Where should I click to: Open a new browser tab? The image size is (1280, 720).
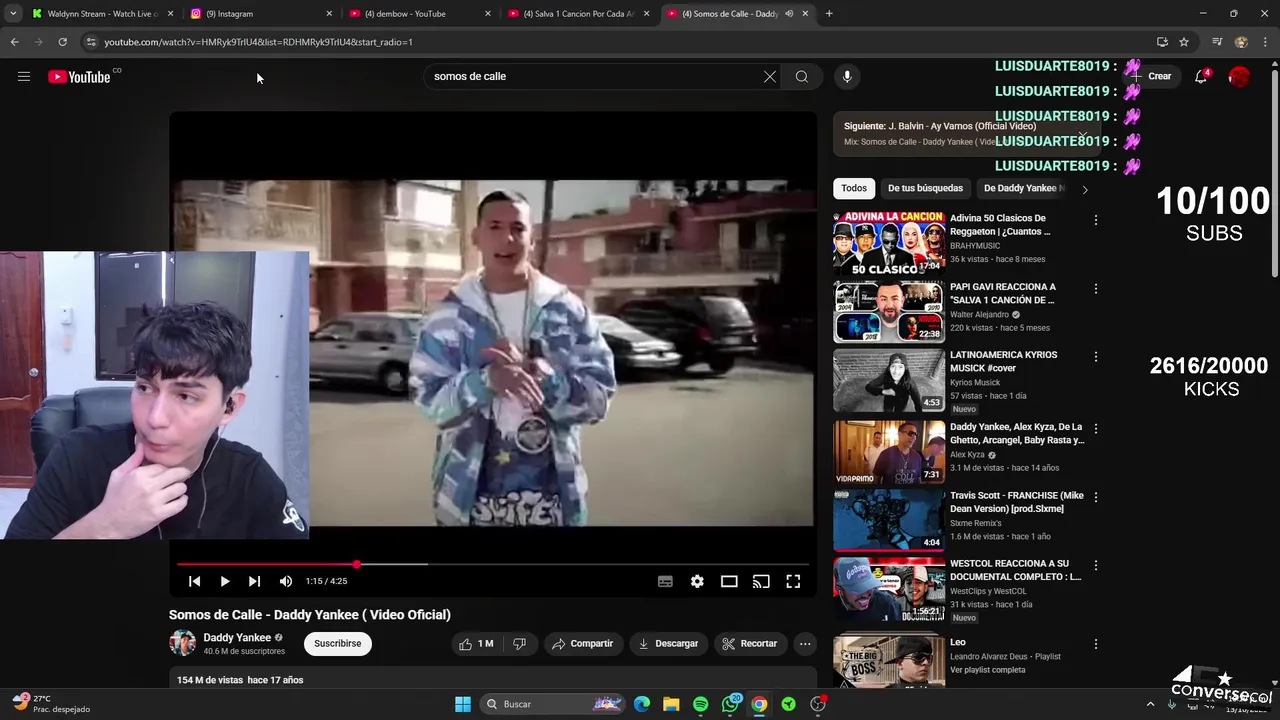point(829,14)
